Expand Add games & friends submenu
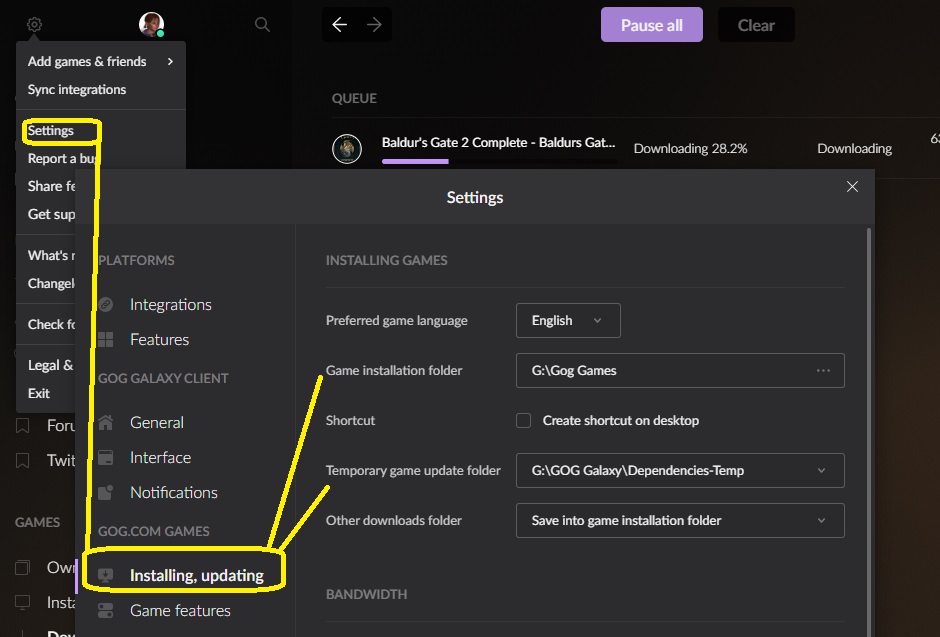This screenshot has height=637, width=940. [101, 62]
